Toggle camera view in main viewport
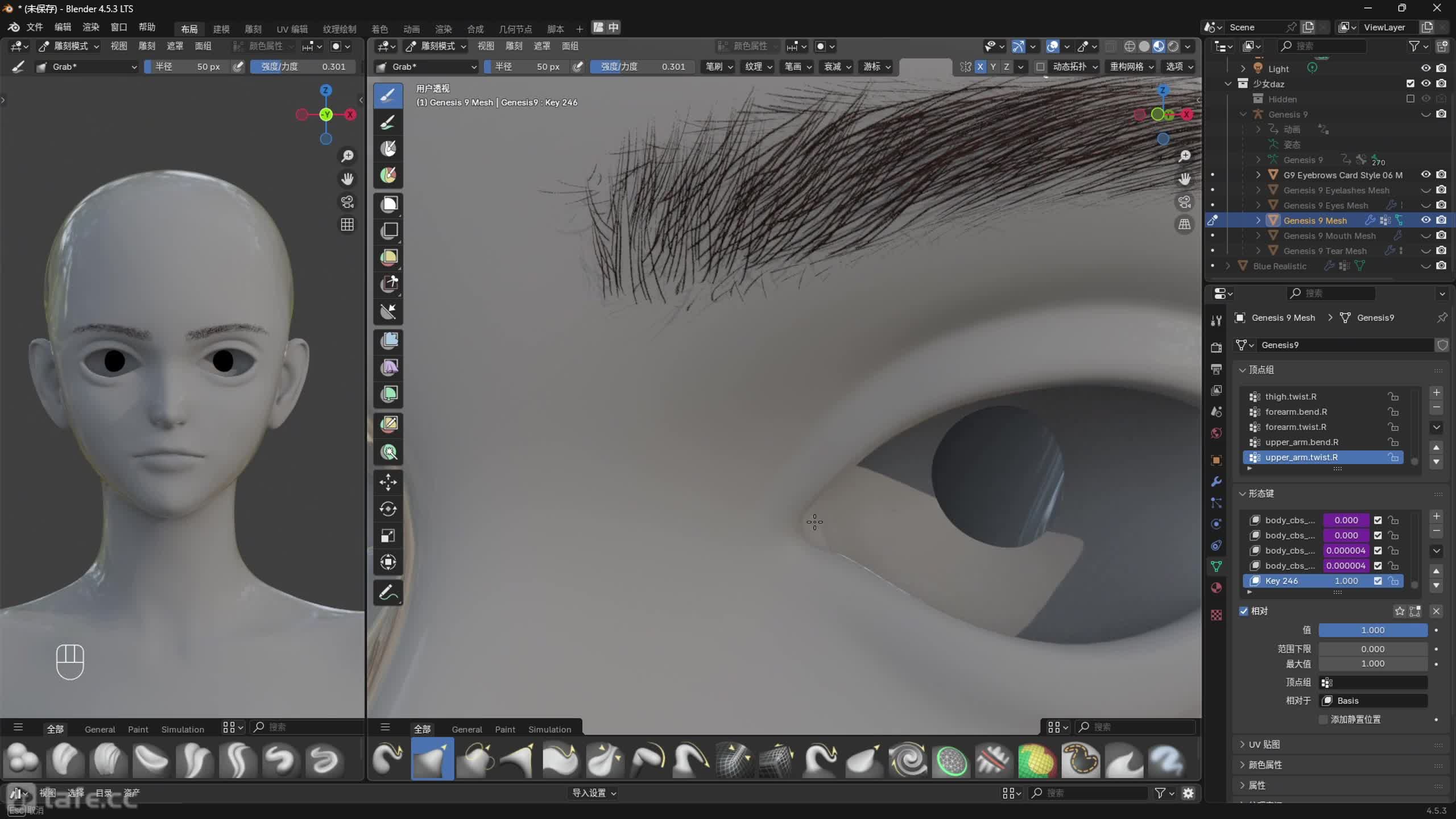 point(1184,202)
